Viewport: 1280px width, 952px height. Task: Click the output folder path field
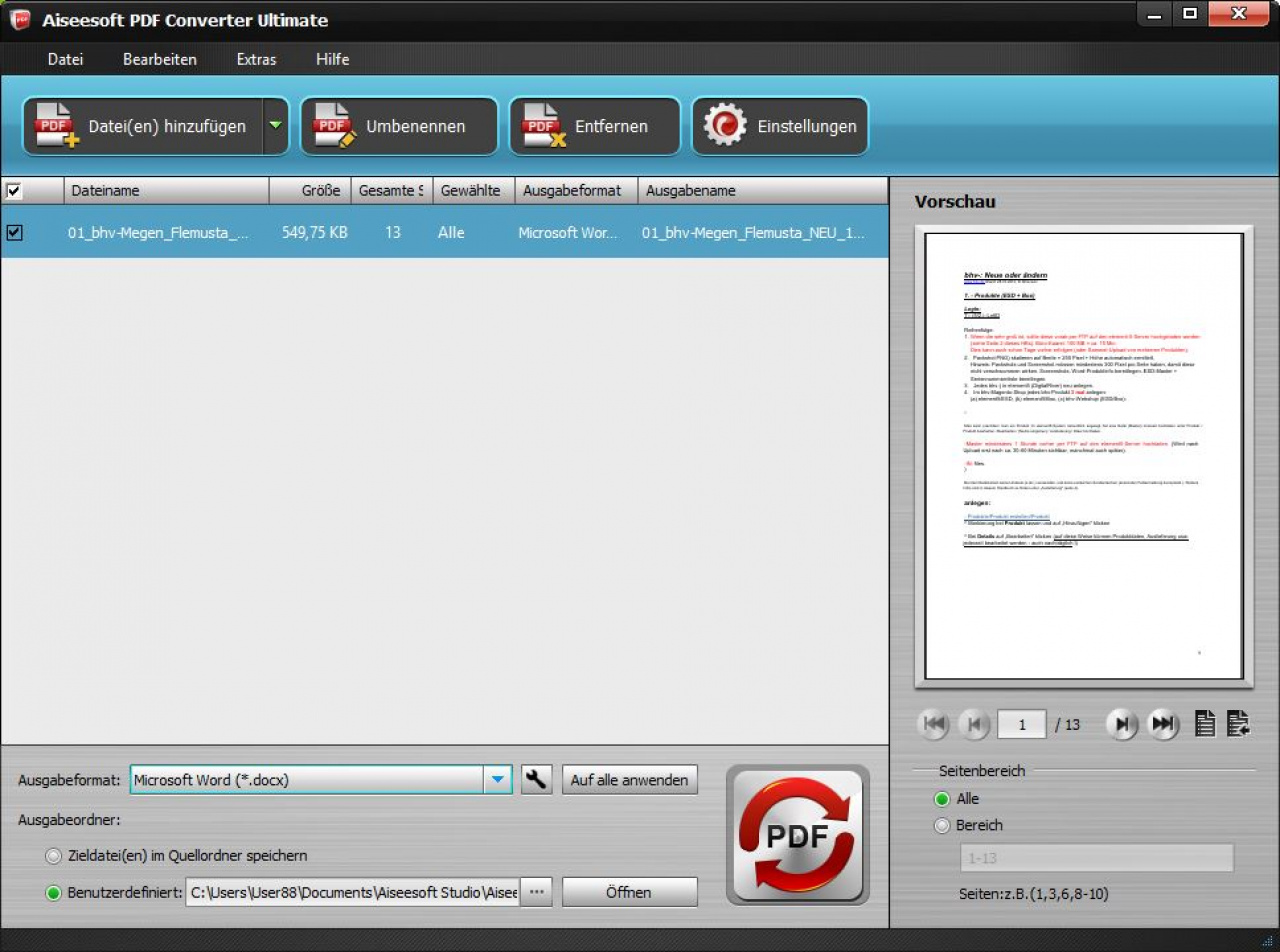(x=352, y=892)
